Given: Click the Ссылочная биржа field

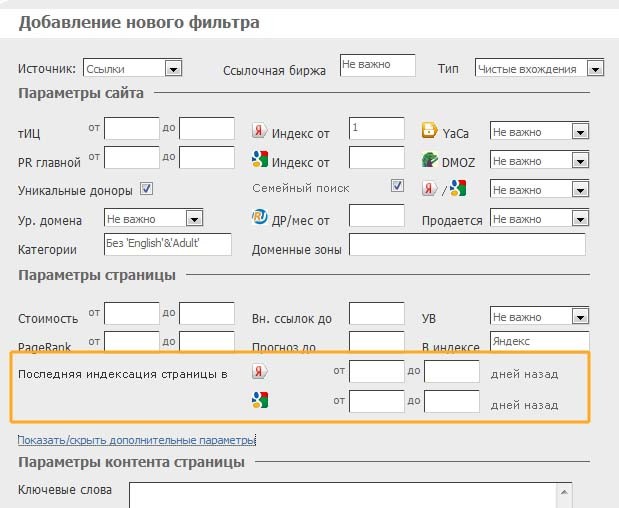Looking at the screenshot, I should (x=377, y=65).
